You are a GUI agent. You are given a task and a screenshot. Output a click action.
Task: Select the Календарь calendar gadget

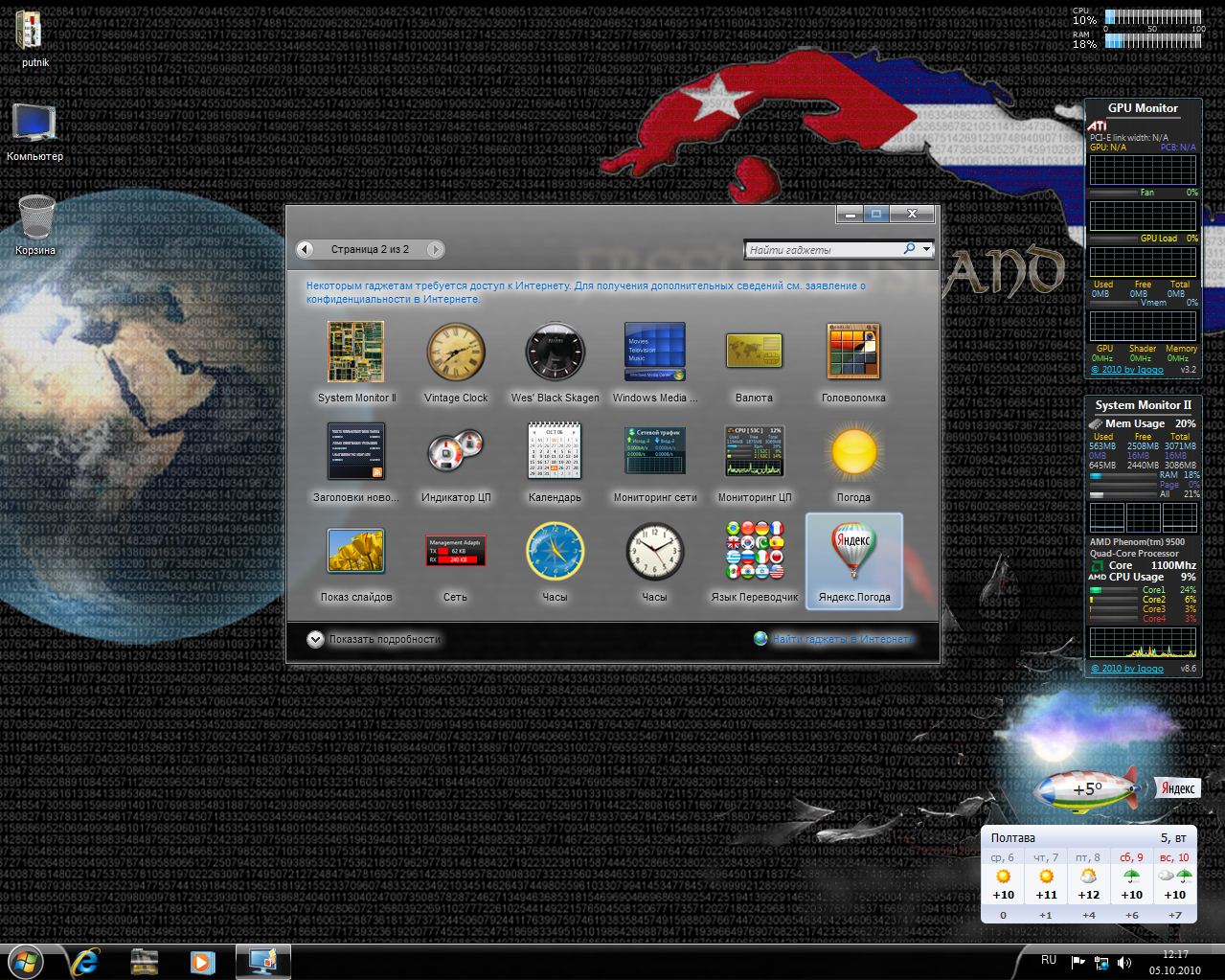(555, 452)
